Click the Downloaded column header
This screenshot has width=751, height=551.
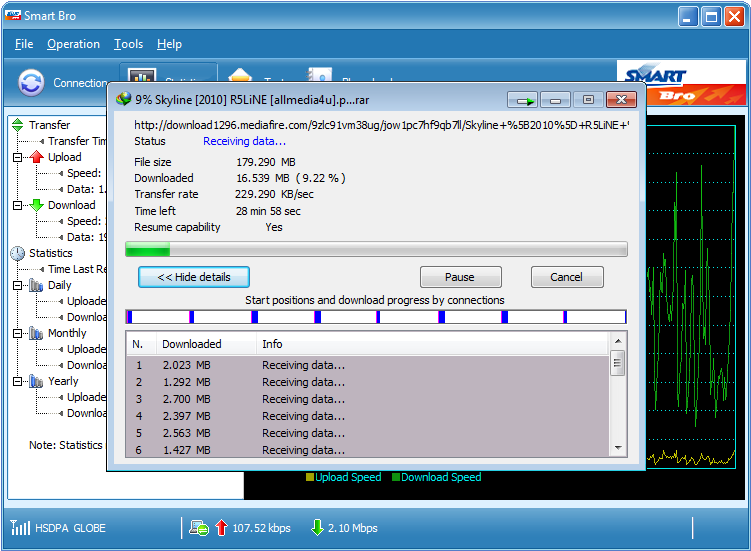click(206, 344)
